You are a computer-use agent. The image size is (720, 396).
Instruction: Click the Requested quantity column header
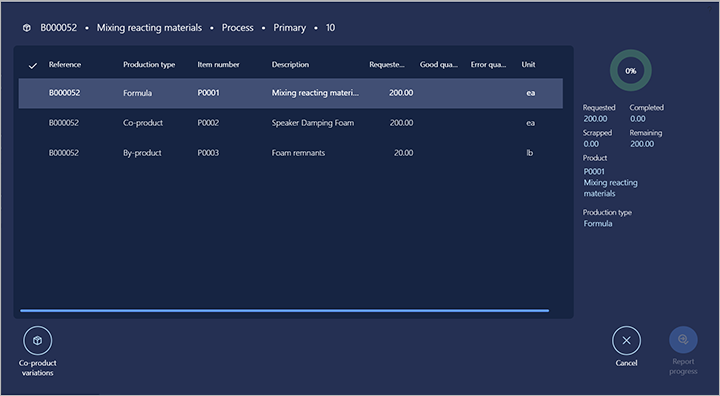click(x=387, y=65)
